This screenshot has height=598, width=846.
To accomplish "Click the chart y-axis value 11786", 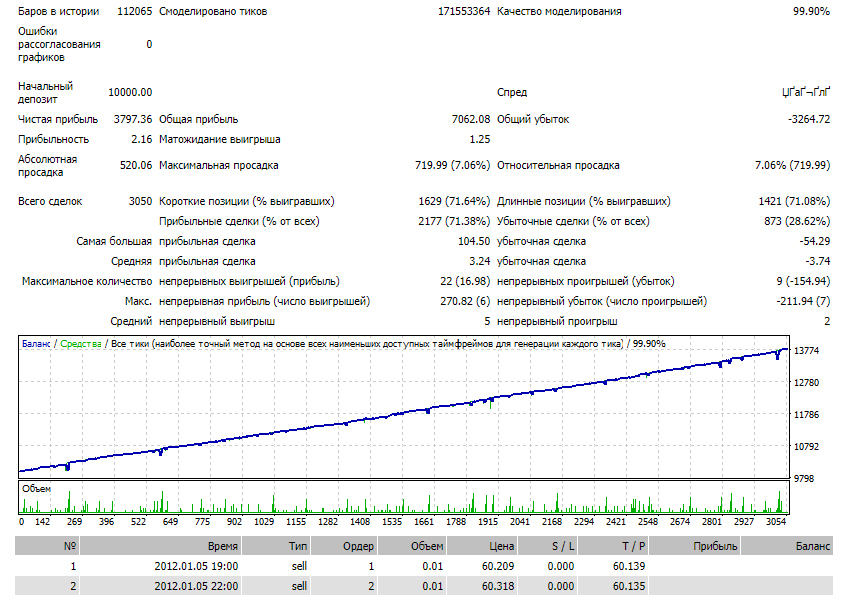I will 807,414.
